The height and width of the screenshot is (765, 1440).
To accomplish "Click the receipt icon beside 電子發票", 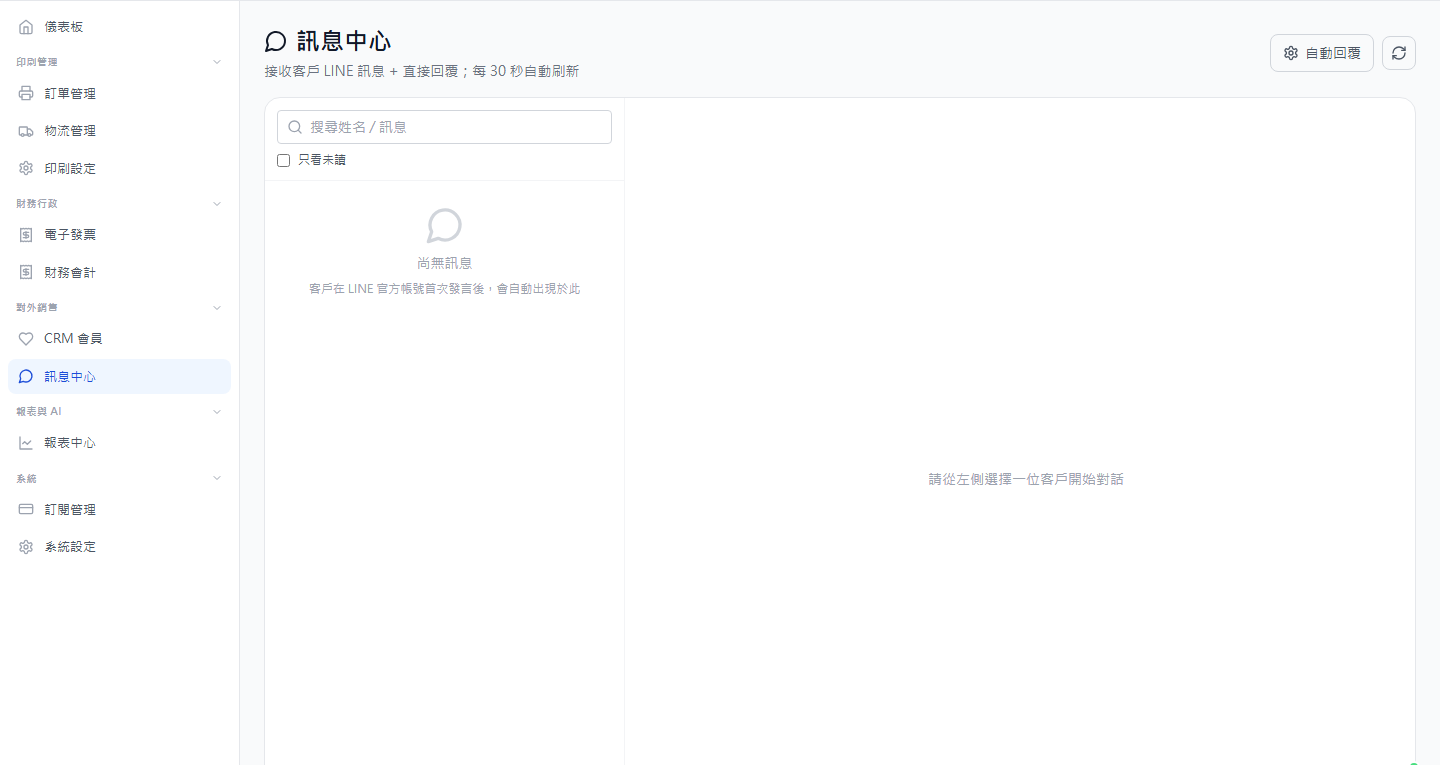I will (26, 235).
